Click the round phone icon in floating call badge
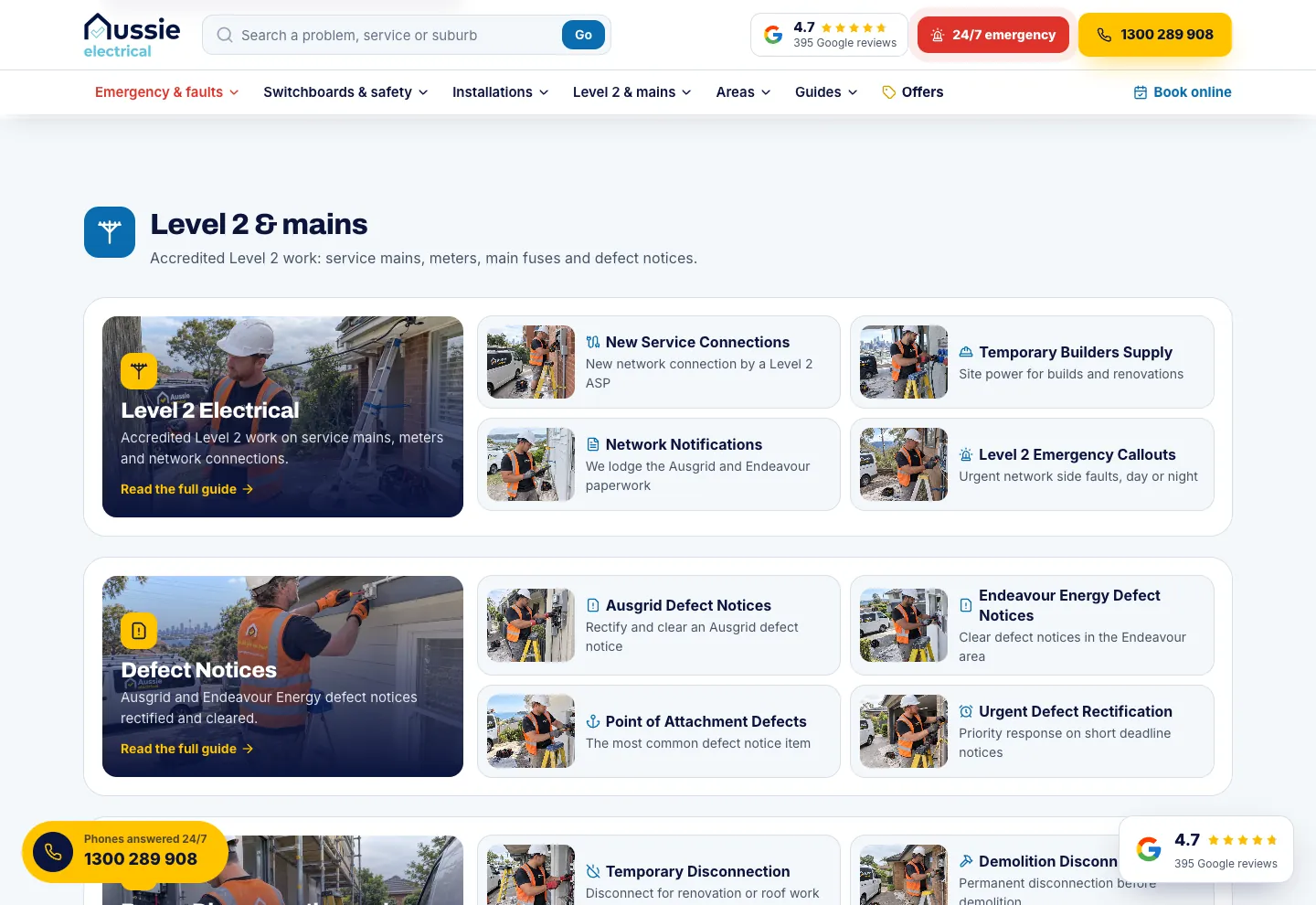Viewport: 1316px width, 905px height. click(53, 852)
